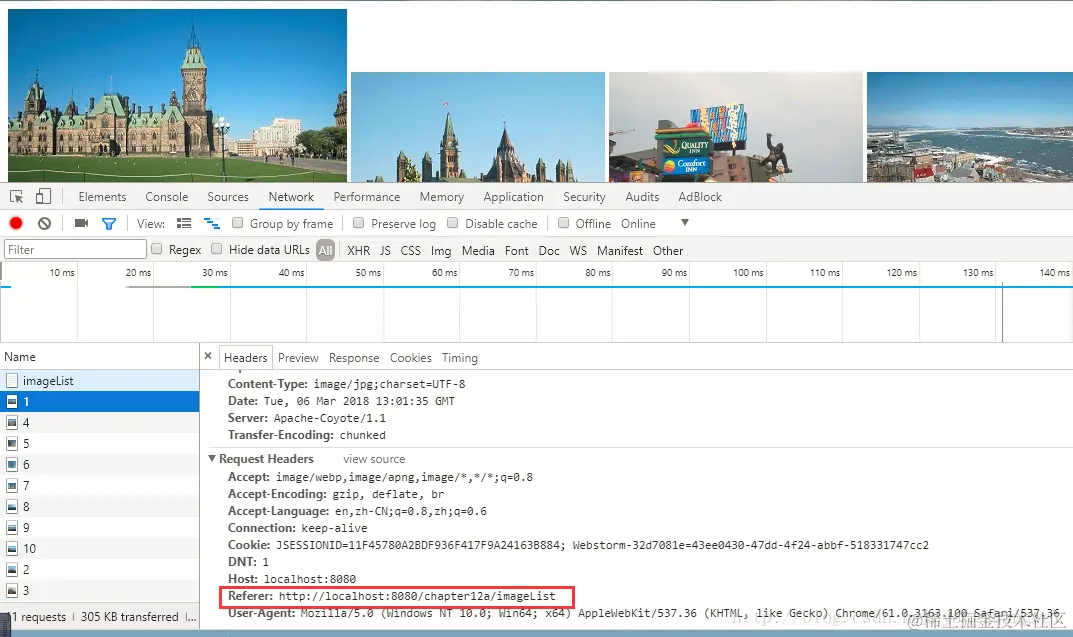
Task: Filter requests by WS
Action: tap(578, 250)
